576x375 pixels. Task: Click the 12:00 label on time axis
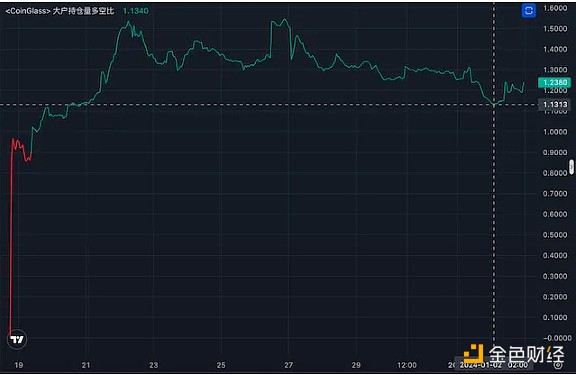pyautogui.click(x=407, y=365)
